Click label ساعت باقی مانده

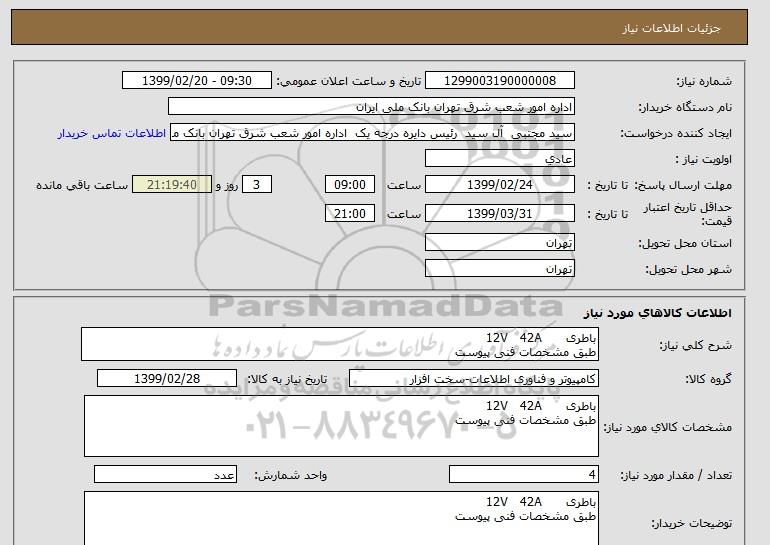pyautogui.click(x=82, y=185)
